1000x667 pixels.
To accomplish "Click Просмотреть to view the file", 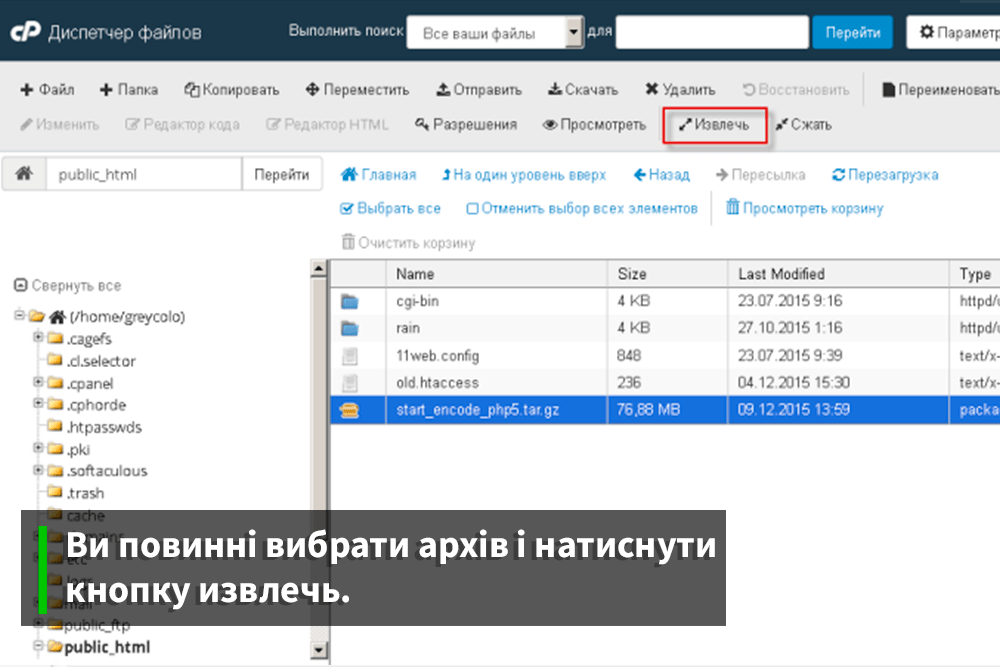I will pos(594,124).
